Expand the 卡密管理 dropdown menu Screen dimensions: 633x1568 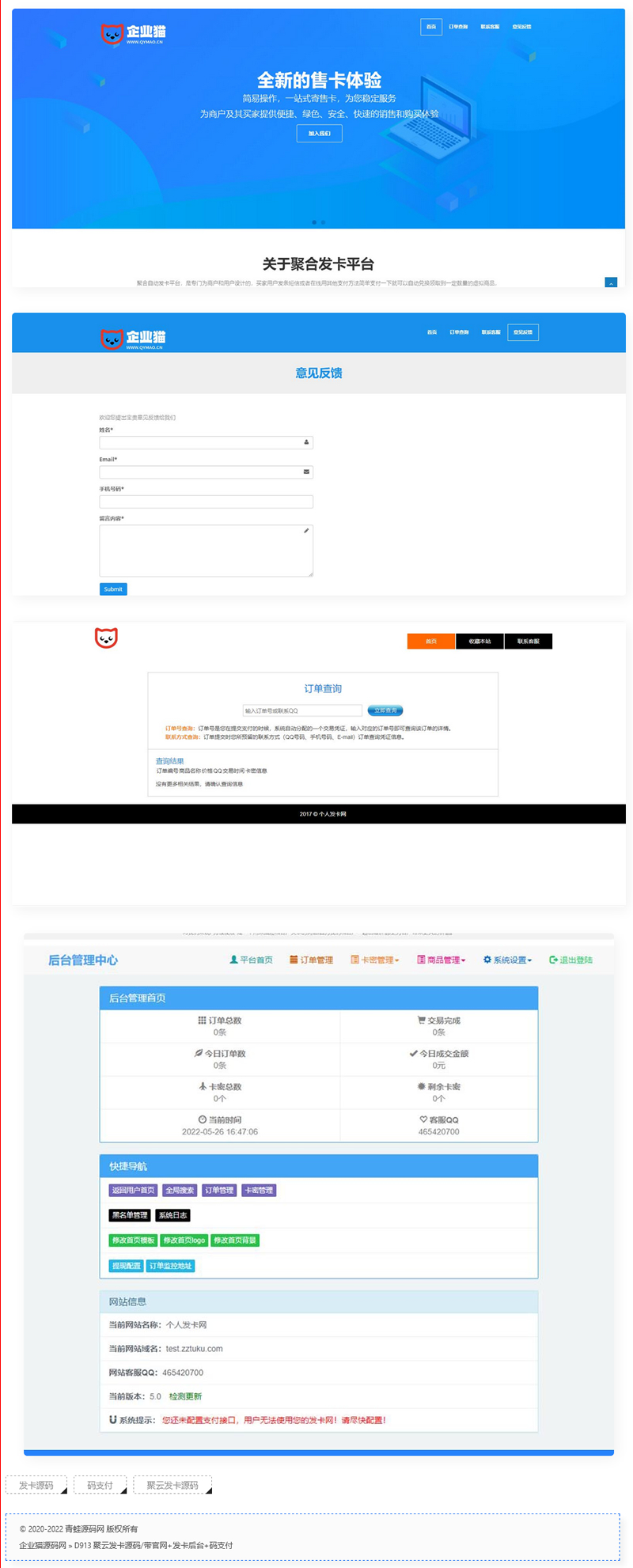point(375,960)
